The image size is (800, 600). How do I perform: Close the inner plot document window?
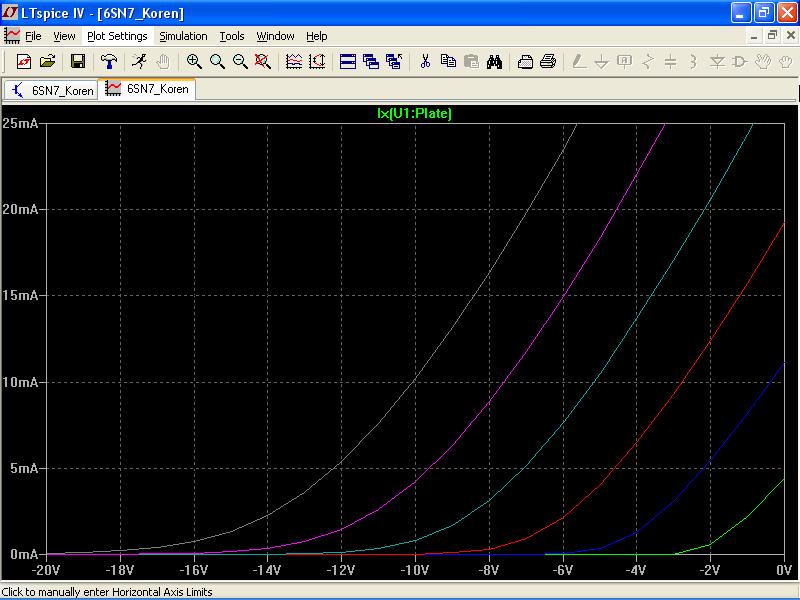(790, 36)
